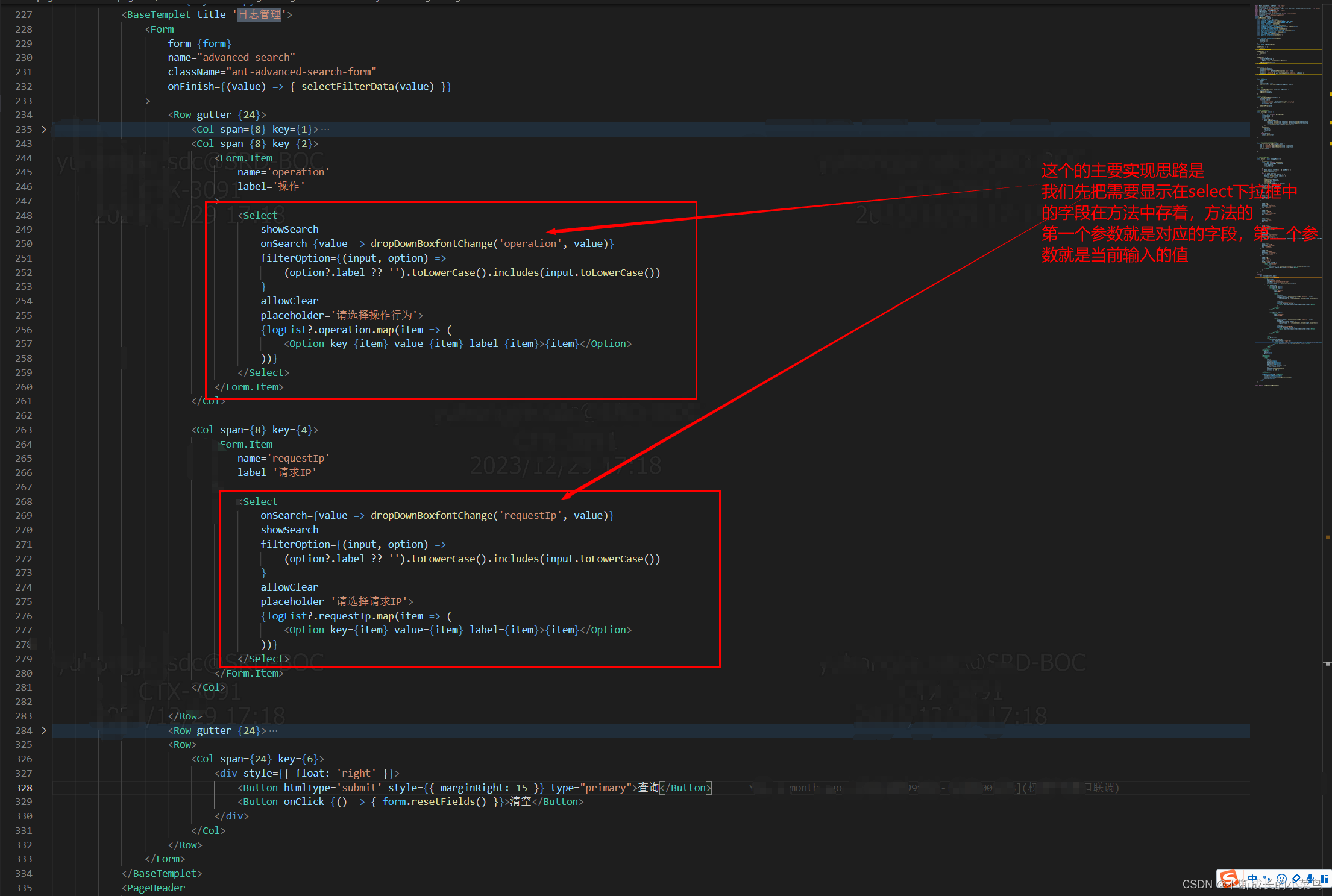1332x896 pixels.
Task: Click the IME skin eraser-shaped icon
Action: tap(1296, 879)
